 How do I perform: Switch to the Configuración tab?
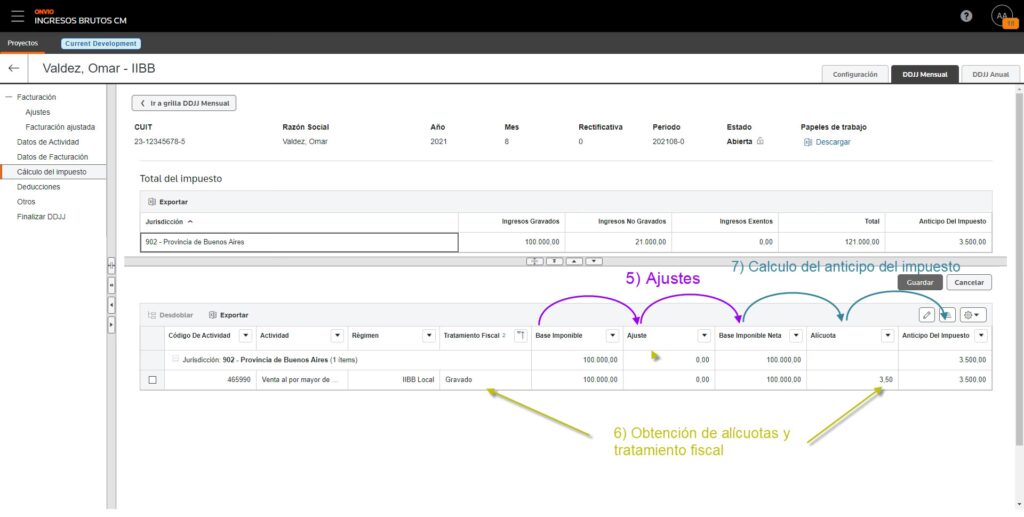coord(854,74)
